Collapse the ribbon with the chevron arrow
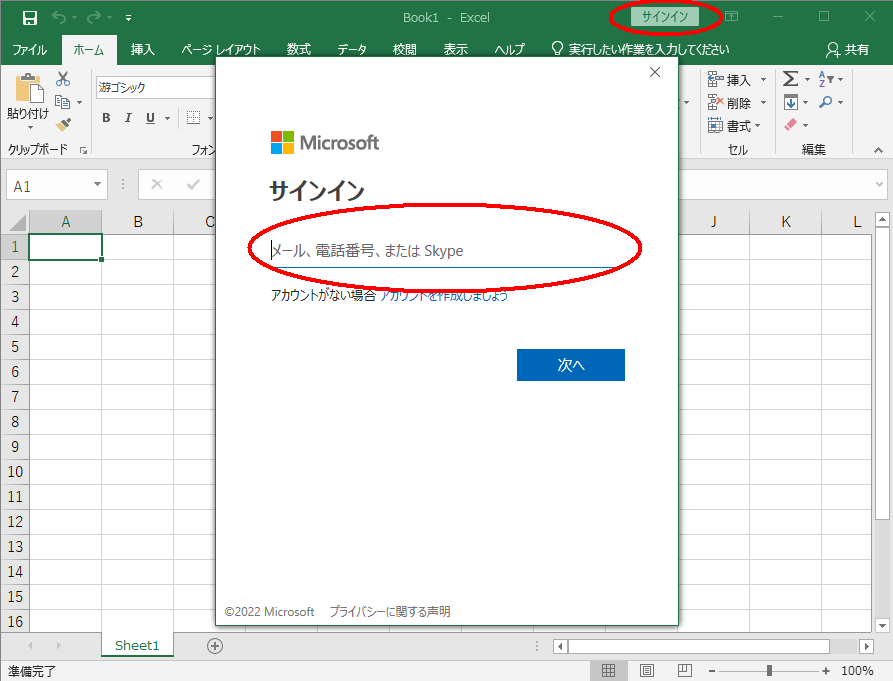 [878, 149]
